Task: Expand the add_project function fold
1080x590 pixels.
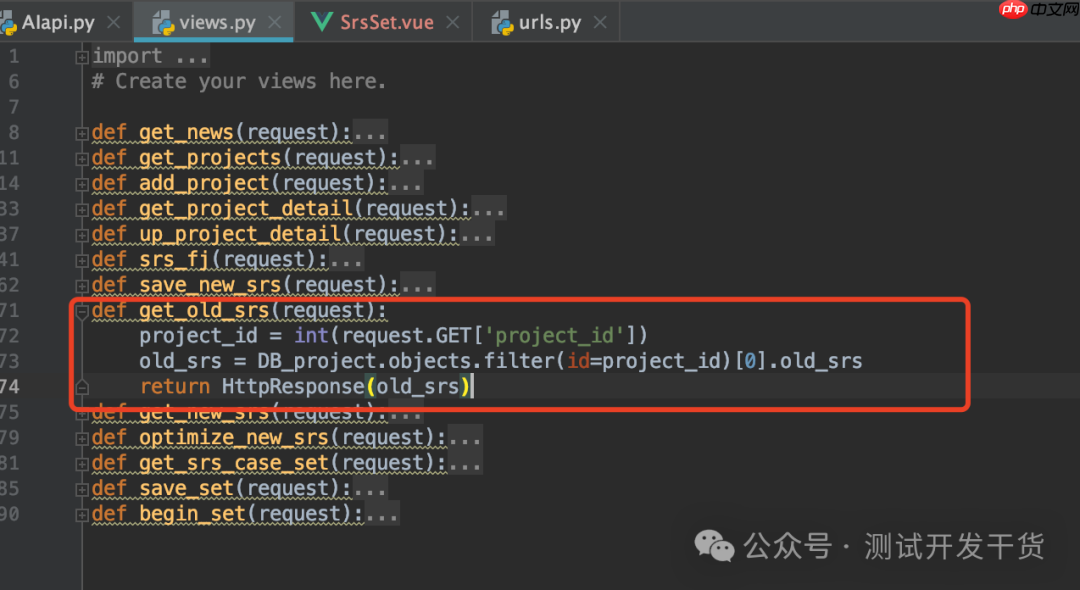Action: click(82, 185)
